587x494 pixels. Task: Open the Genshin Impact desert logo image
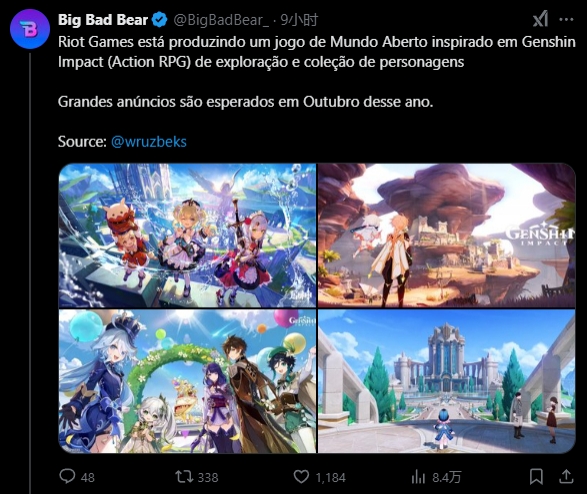(447, 235)
